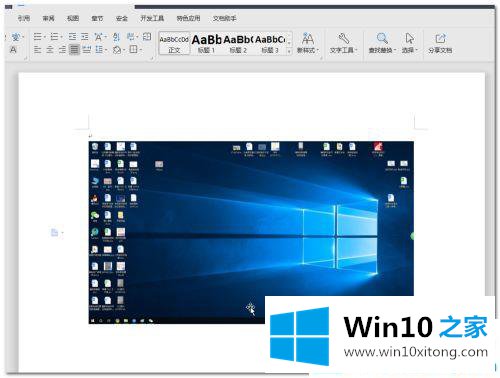The image size is (500, 378).
Task: Expand the show marks dropdown arrow
Action: coord(137,37)
